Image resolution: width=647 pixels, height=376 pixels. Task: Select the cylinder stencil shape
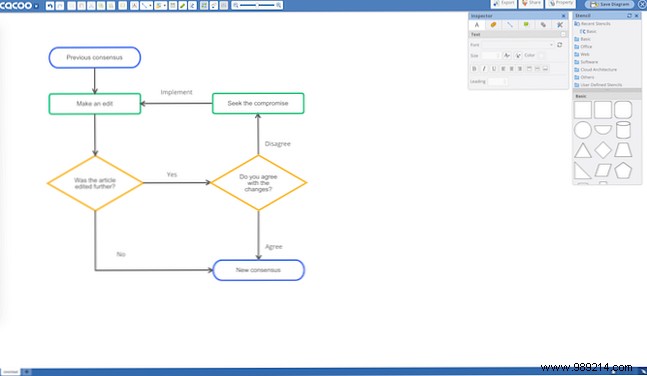[623, 130]
